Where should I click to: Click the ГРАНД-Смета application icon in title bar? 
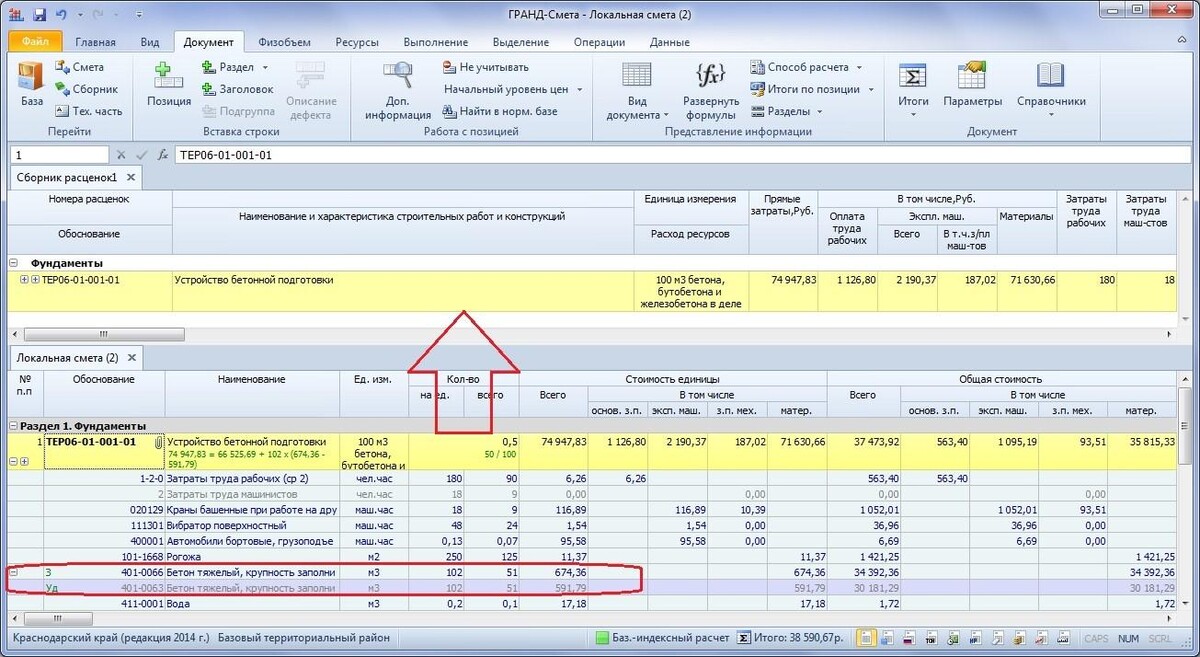coord(15,14)
